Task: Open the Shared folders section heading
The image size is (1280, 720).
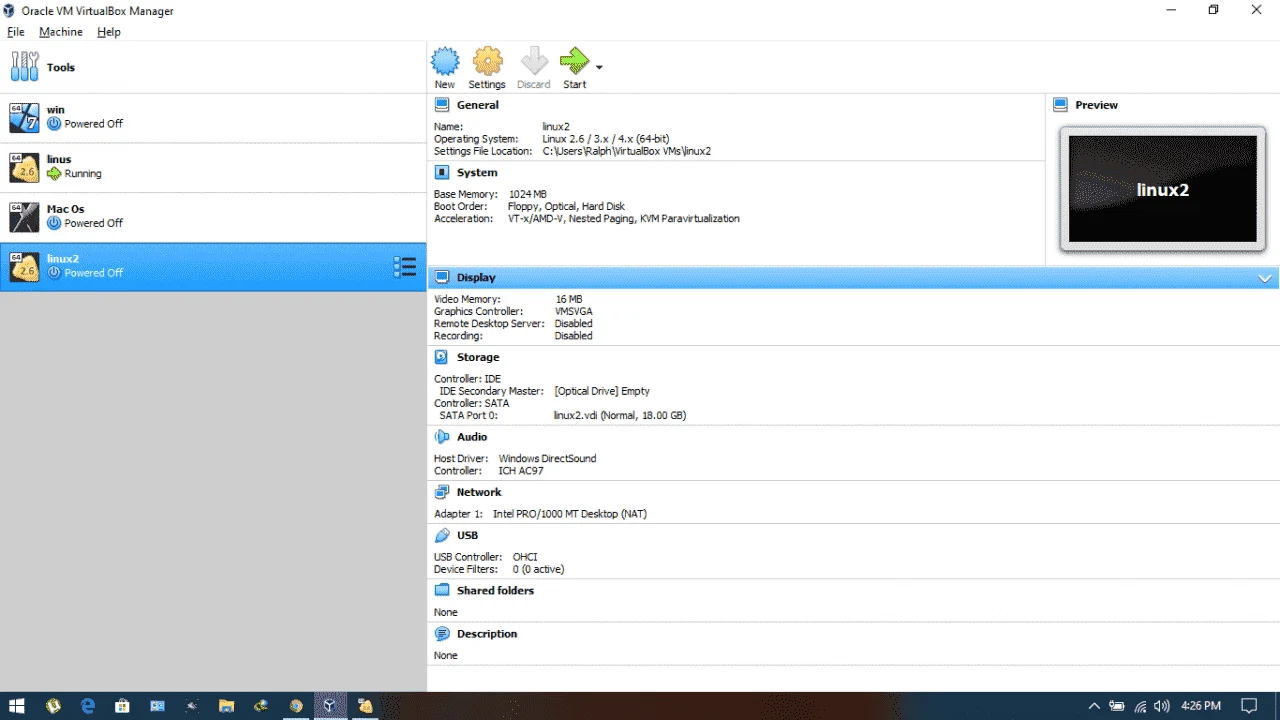Action: click(x=495, y=590)
